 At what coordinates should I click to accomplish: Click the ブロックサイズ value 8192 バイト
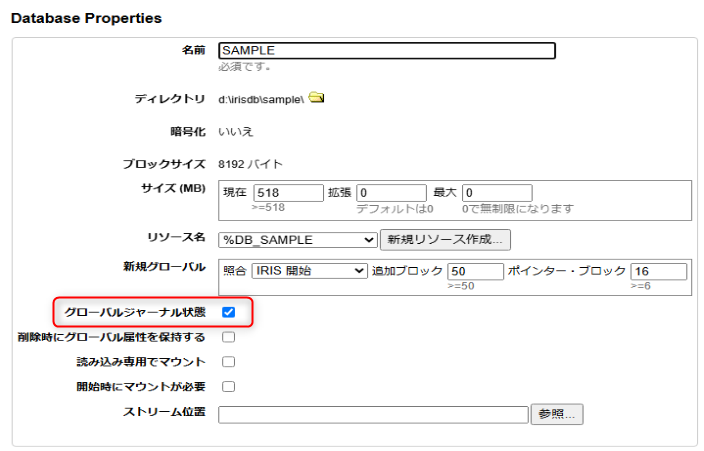click(x=250, y=163)
